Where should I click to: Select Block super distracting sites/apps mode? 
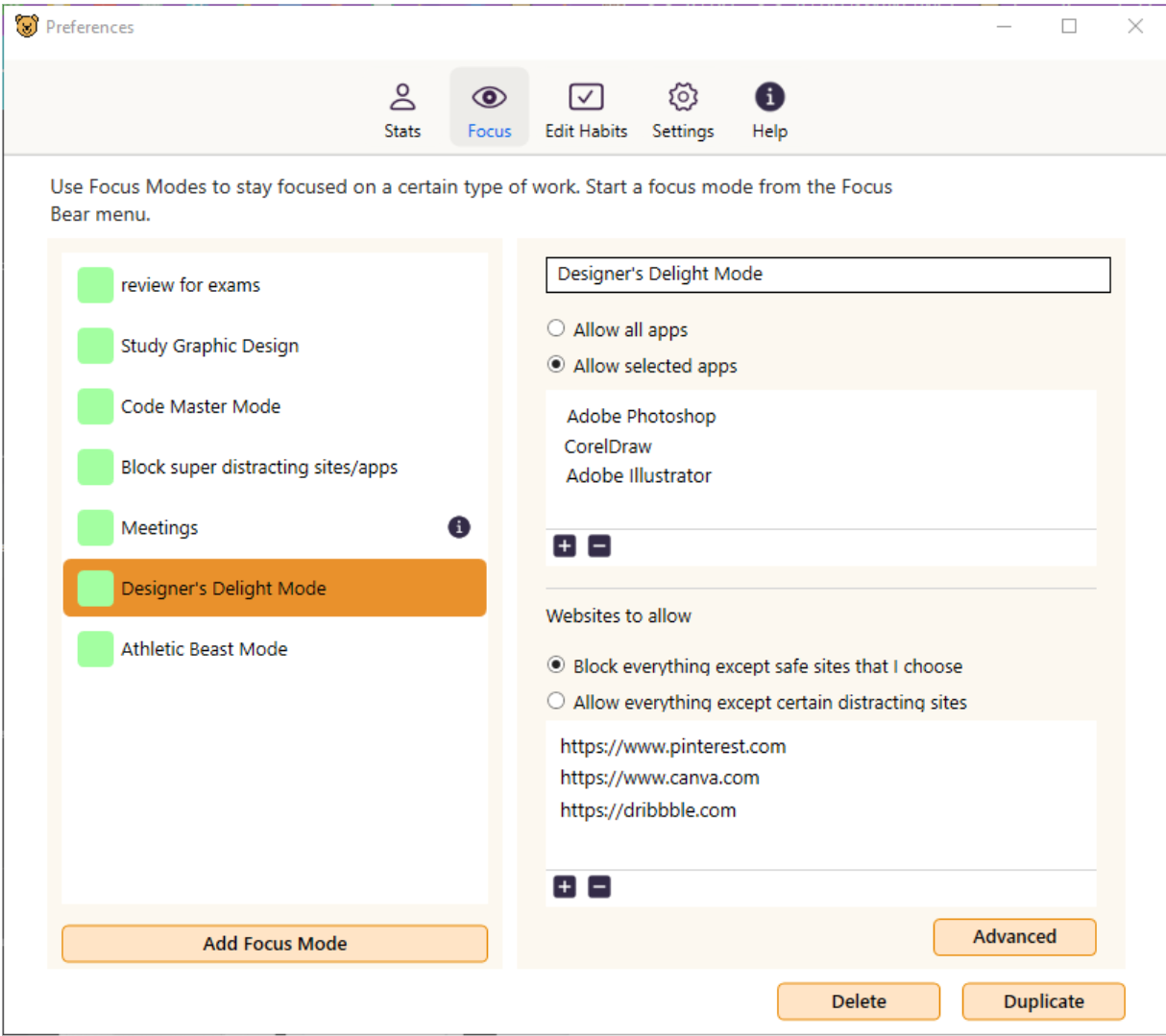point(275,467)
